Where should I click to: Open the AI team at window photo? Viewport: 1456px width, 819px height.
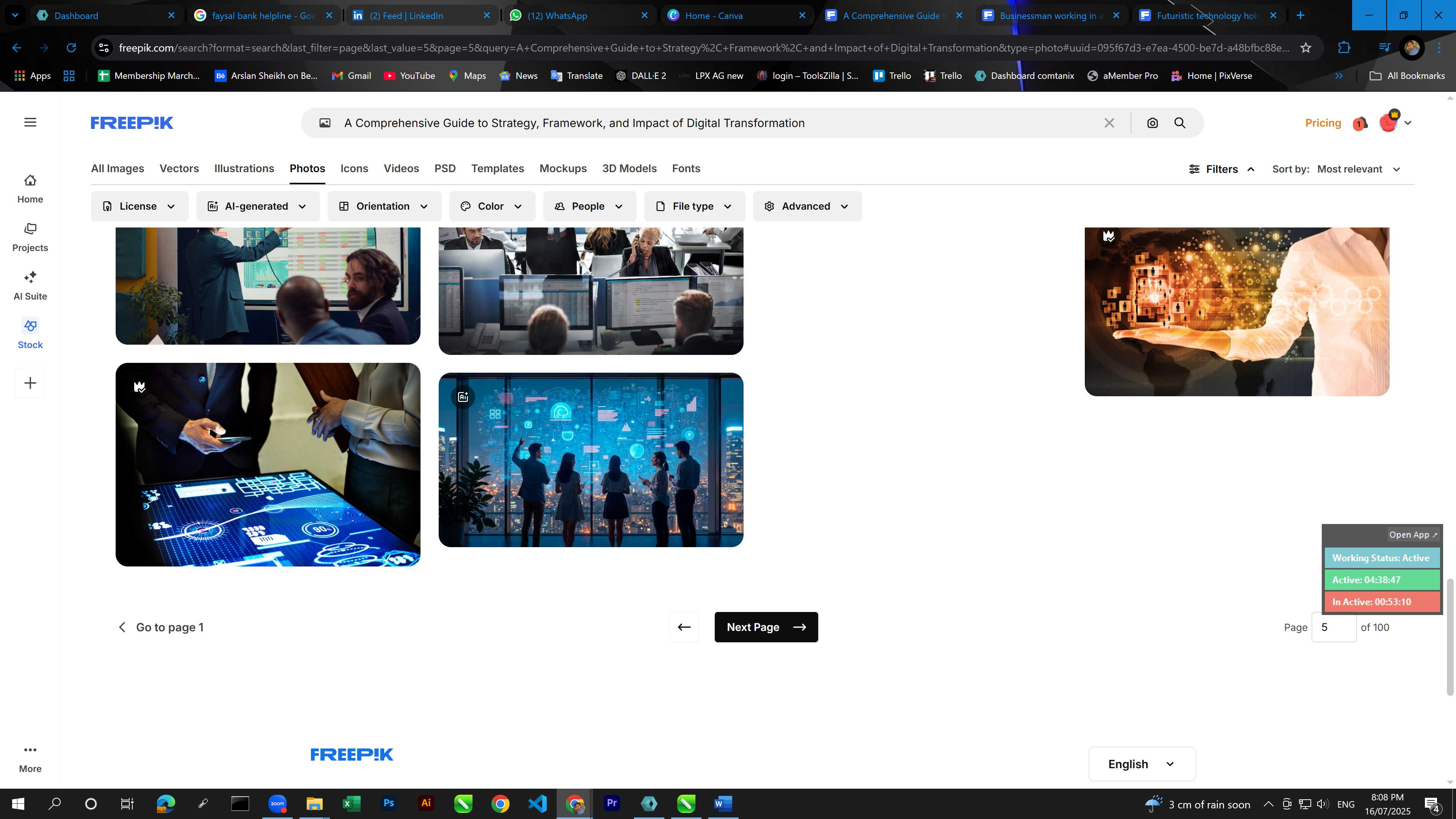[591, 460]
